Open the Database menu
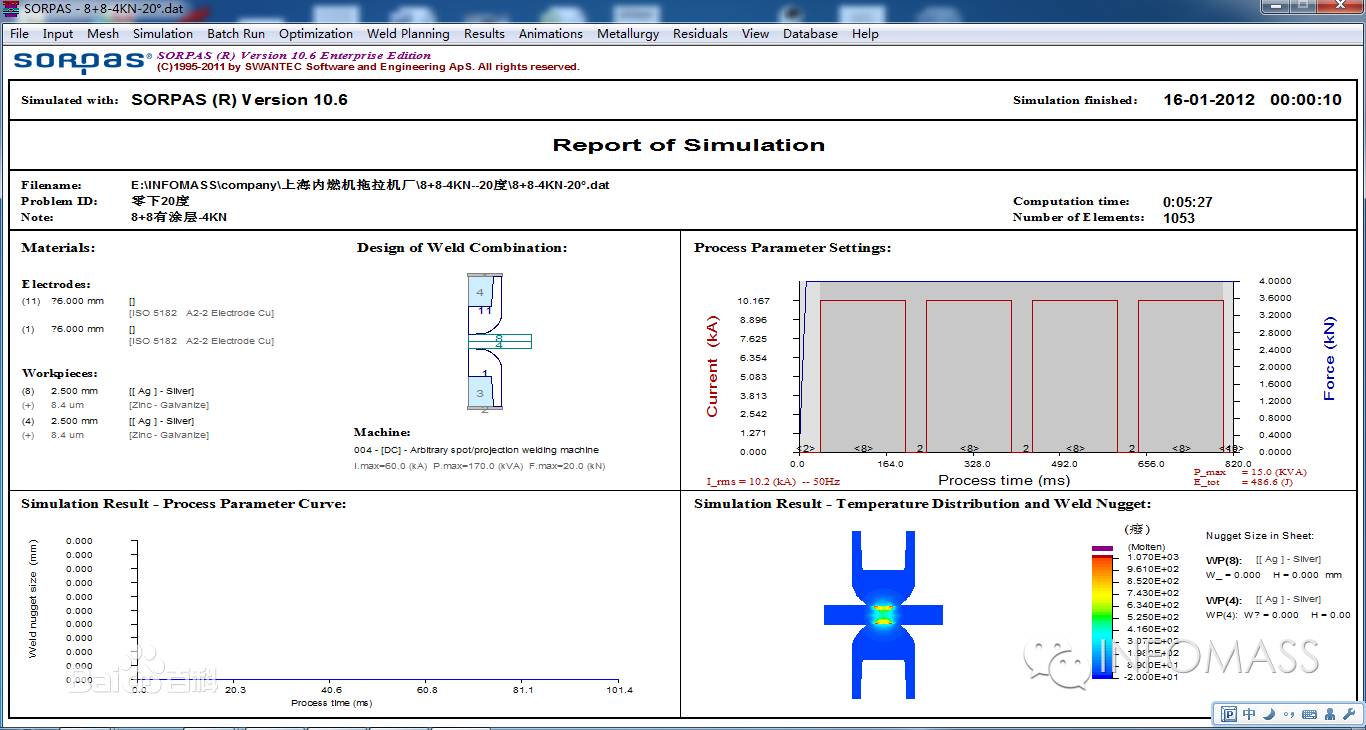Viewport: 1366px width, 730px height. coord(810,33)
